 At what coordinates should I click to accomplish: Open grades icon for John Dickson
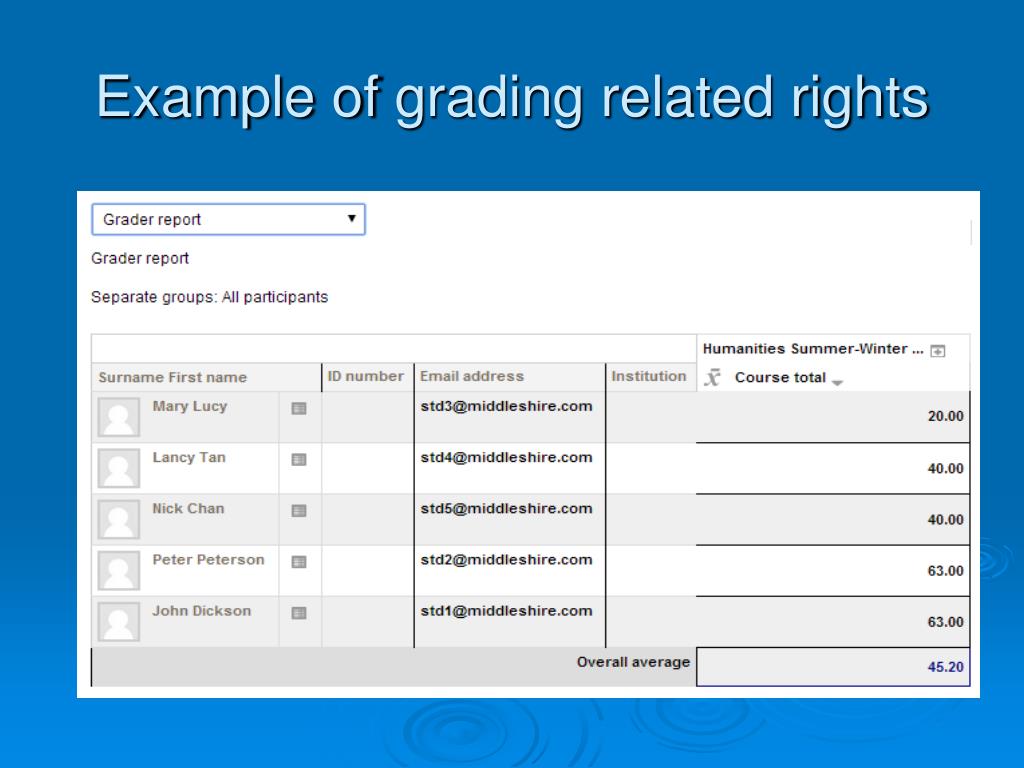click(299, 613)
